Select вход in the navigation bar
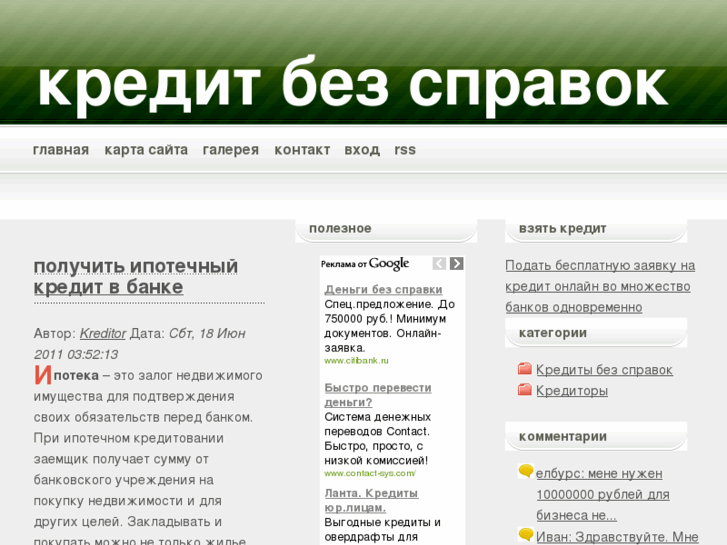This screenshot has height=545, width=727. [x=362, y=150]
